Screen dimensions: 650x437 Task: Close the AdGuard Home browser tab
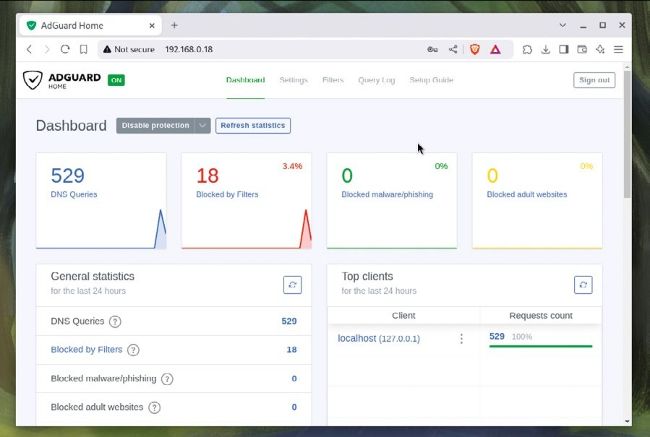pyautogui.click(x=152, y=26)
